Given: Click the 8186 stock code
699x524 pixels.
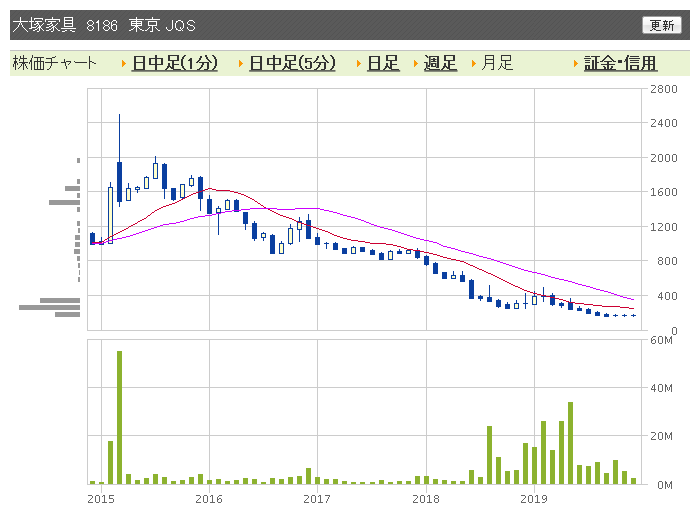Looking at the screenshot, I should click(102, 25).
